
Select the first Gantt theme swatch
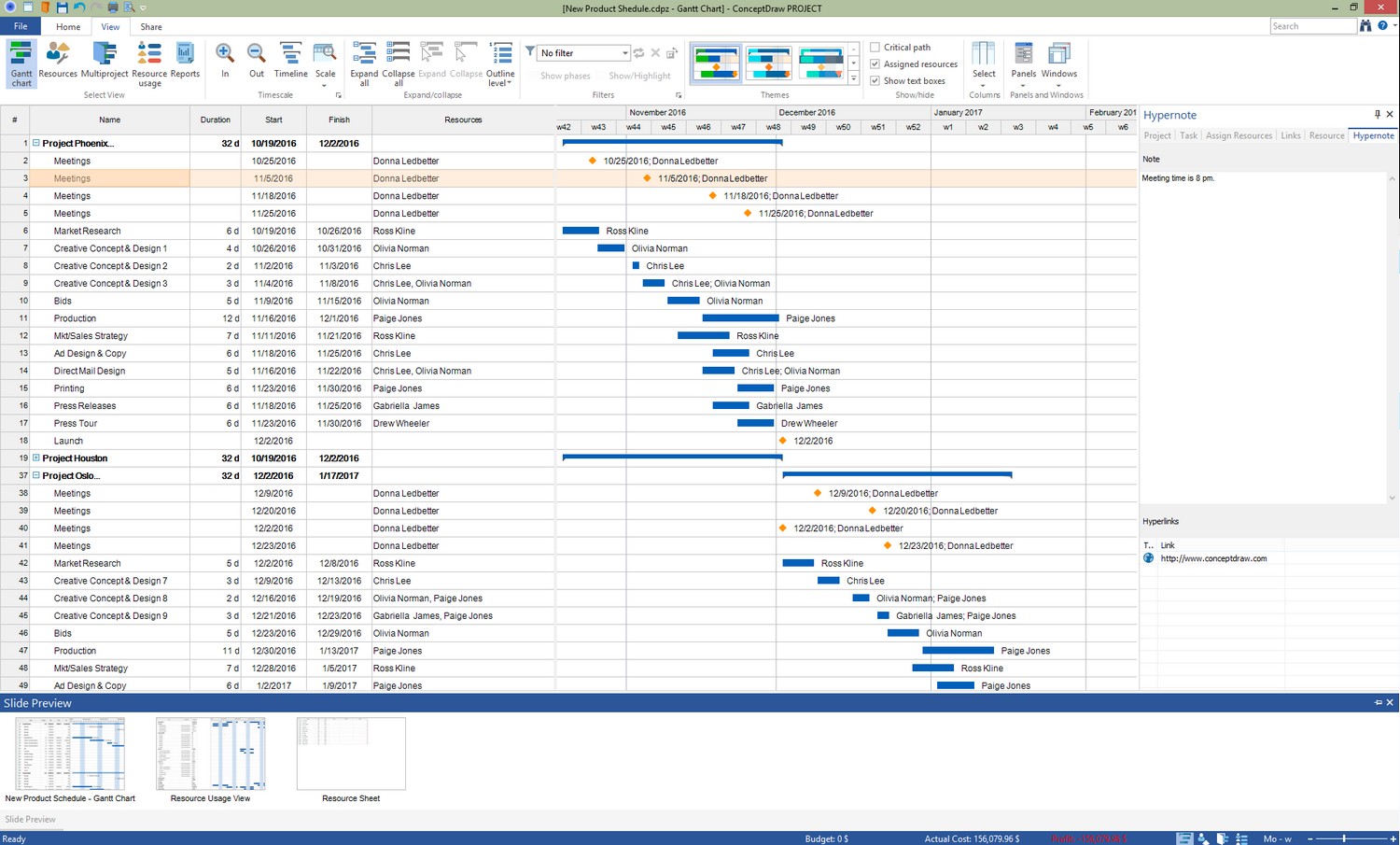coord(716,63)
